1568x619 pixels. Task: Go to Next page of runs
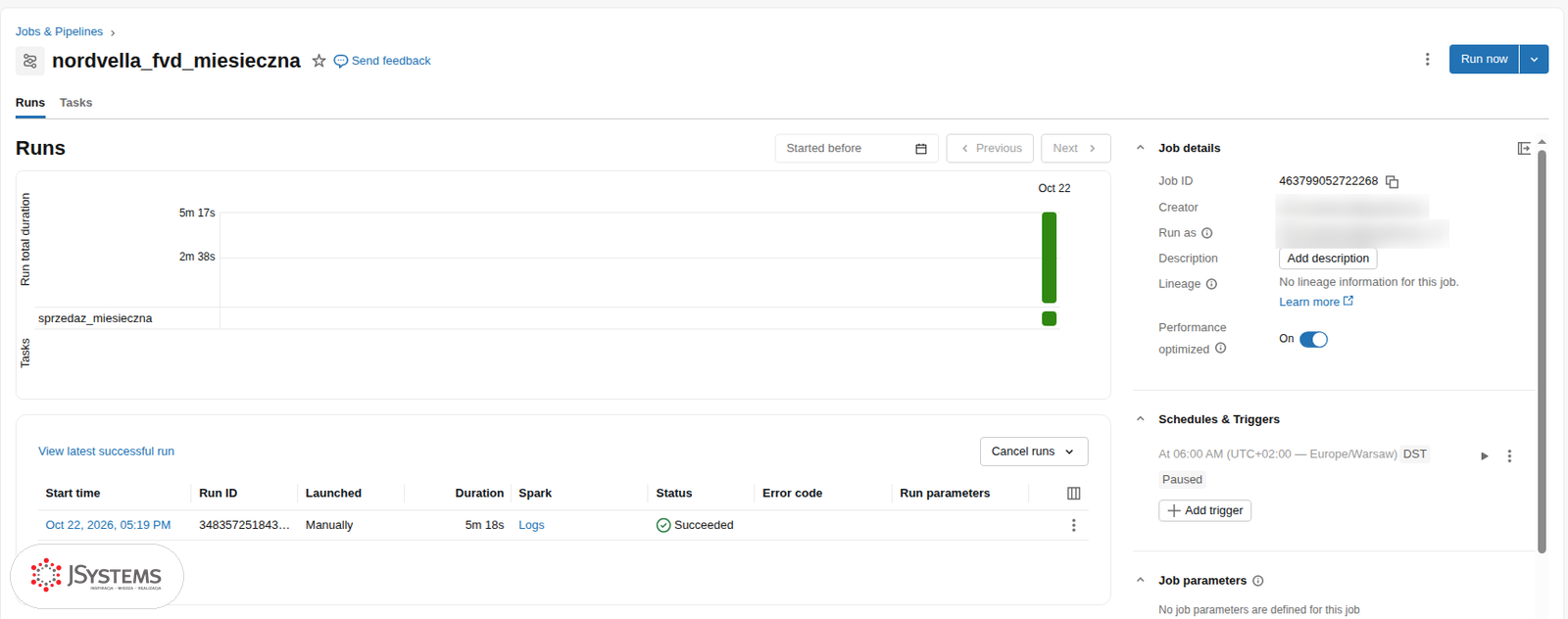1075,149
